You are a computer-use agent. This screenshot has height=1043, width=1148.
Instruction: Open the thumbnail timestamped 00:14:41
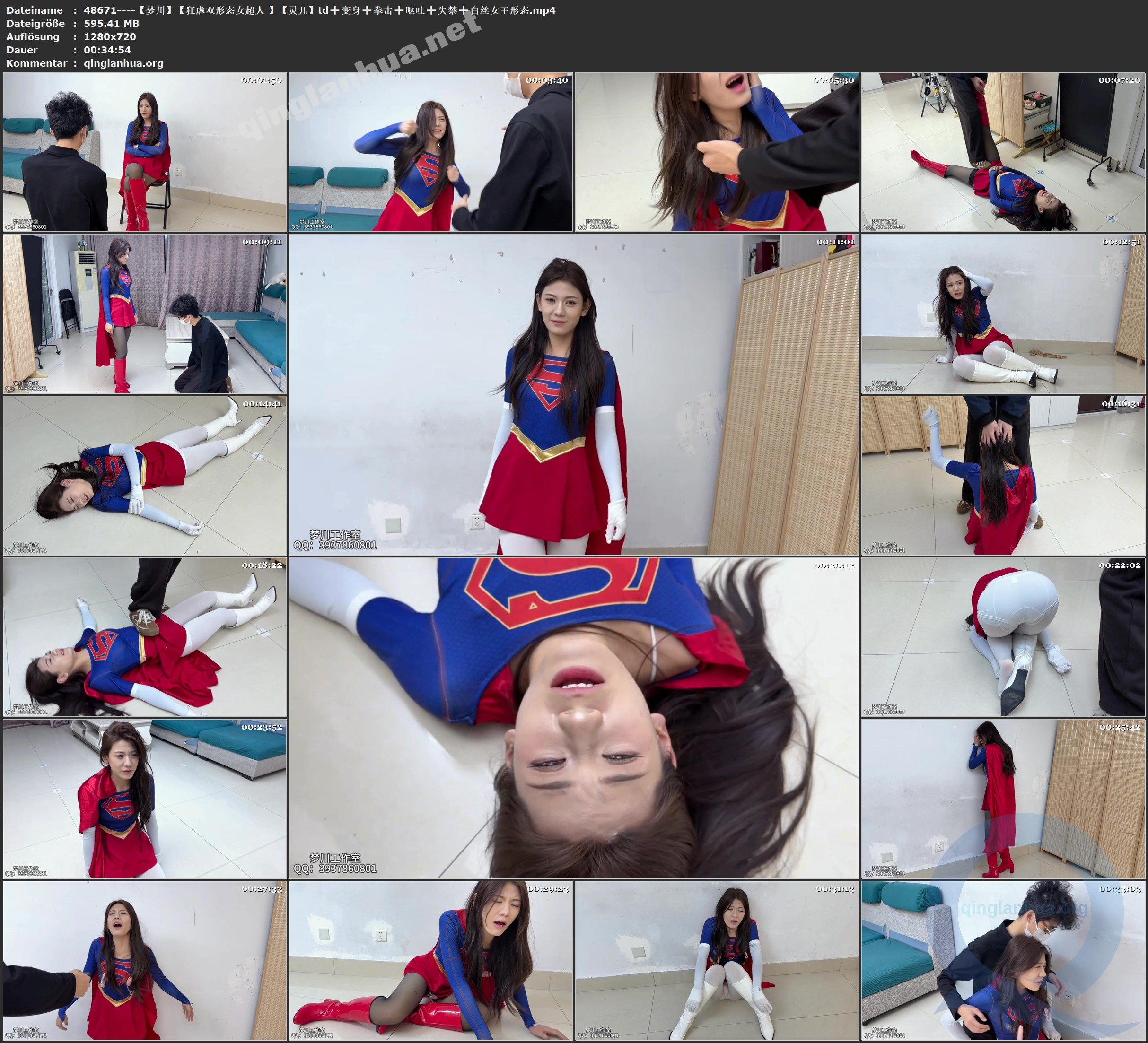(145, 475)
